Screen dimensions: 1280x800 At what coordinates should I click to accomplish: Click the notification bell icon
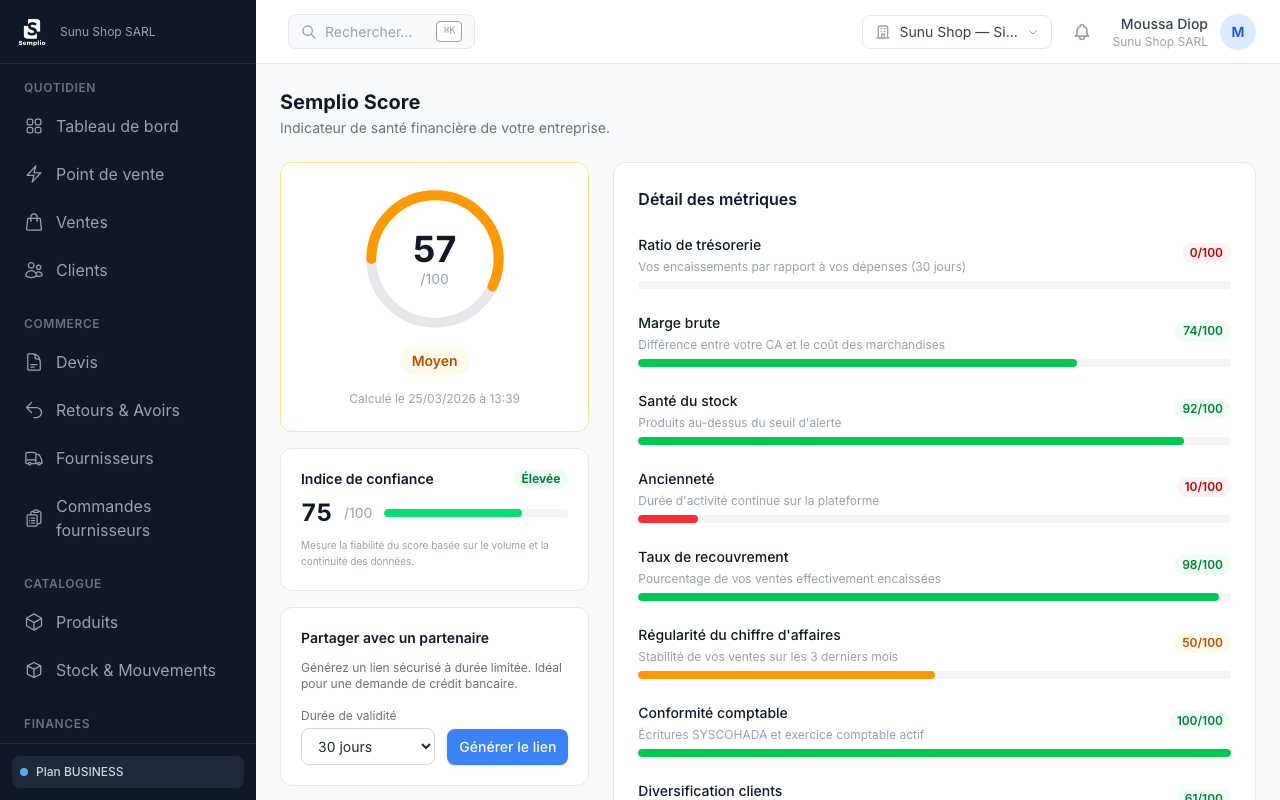point(1081,32)
